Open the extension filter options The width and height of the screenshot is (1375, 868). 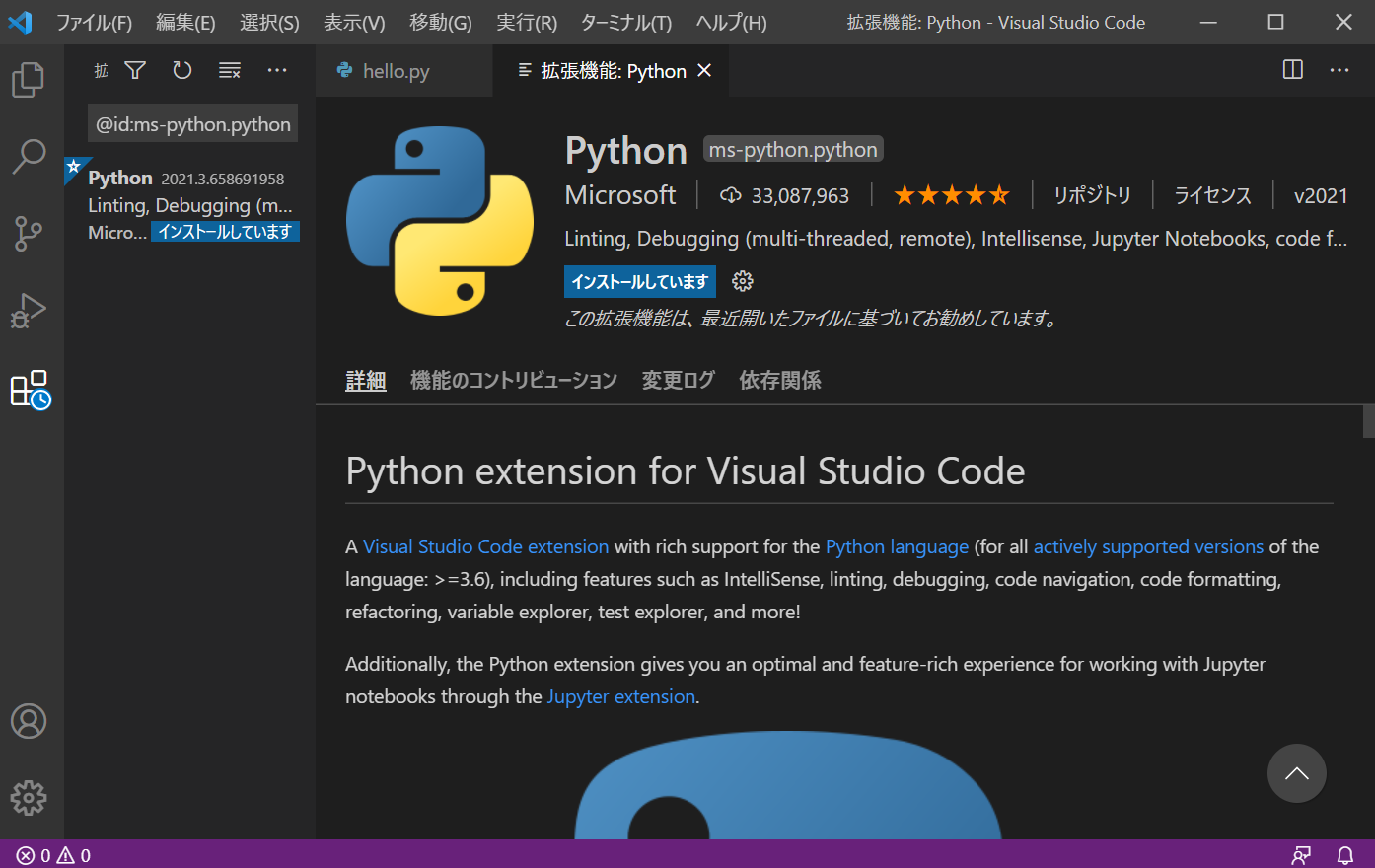(x=134, y=70)
